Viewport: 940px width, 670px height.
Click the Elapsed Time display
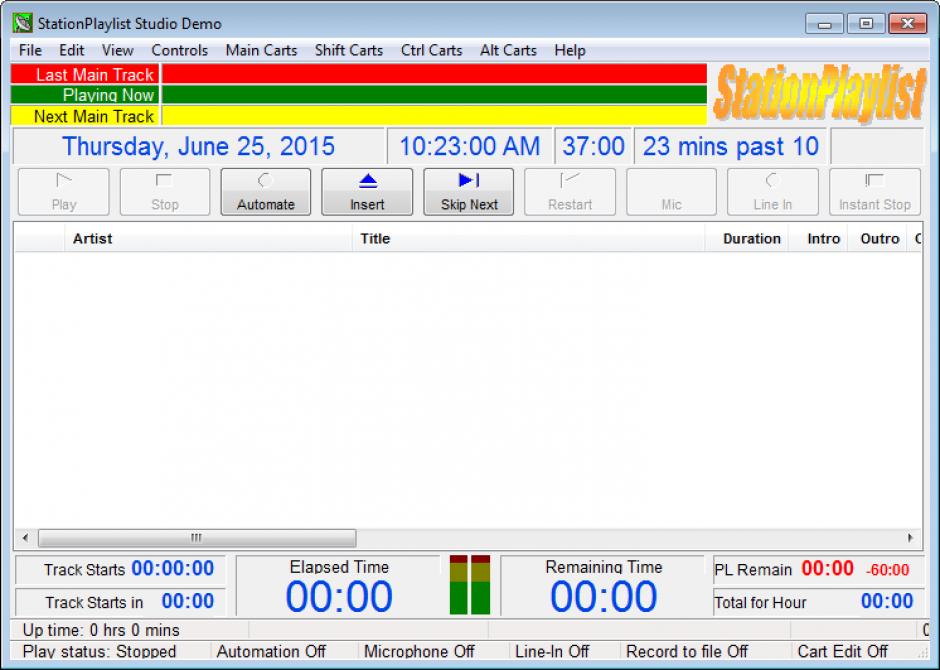(x=339, y=586)
